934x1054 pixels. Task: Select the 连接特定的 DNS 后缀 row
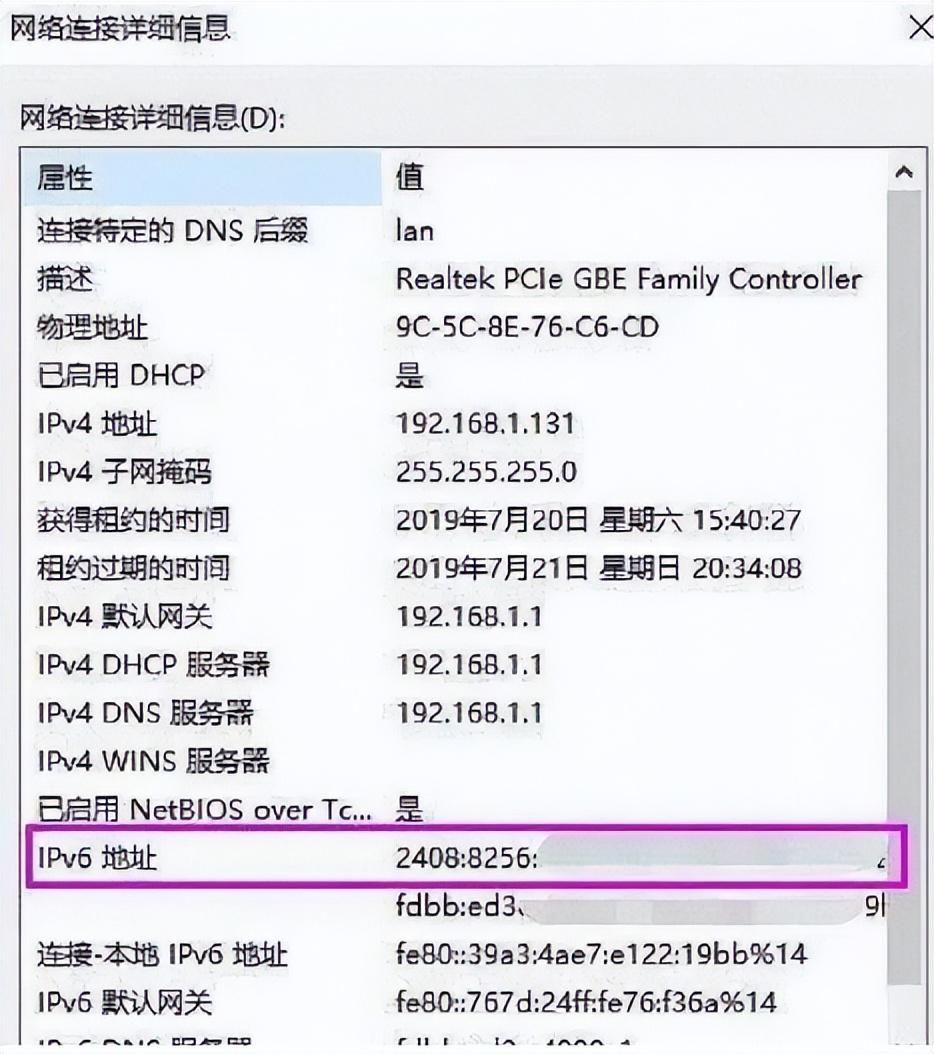click(455, 231)
